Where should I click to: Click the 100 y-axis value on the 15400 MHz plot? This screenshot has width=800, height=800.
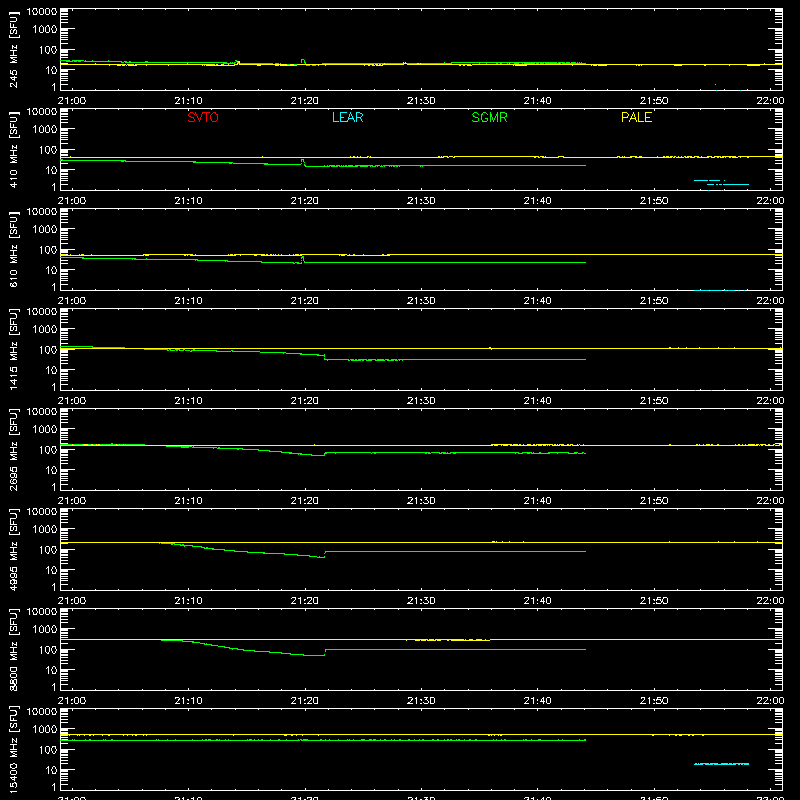click(x=48, y=750)
